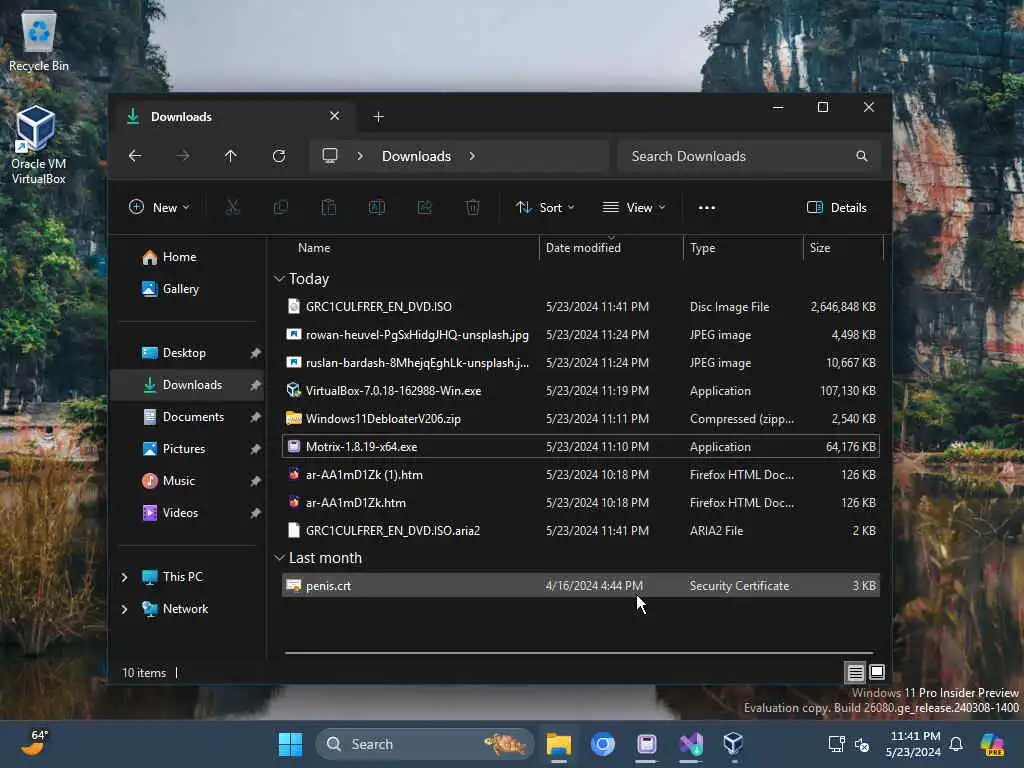Select VirtualBox-7.0.18-162988-Win.exe file

point(581,391)
